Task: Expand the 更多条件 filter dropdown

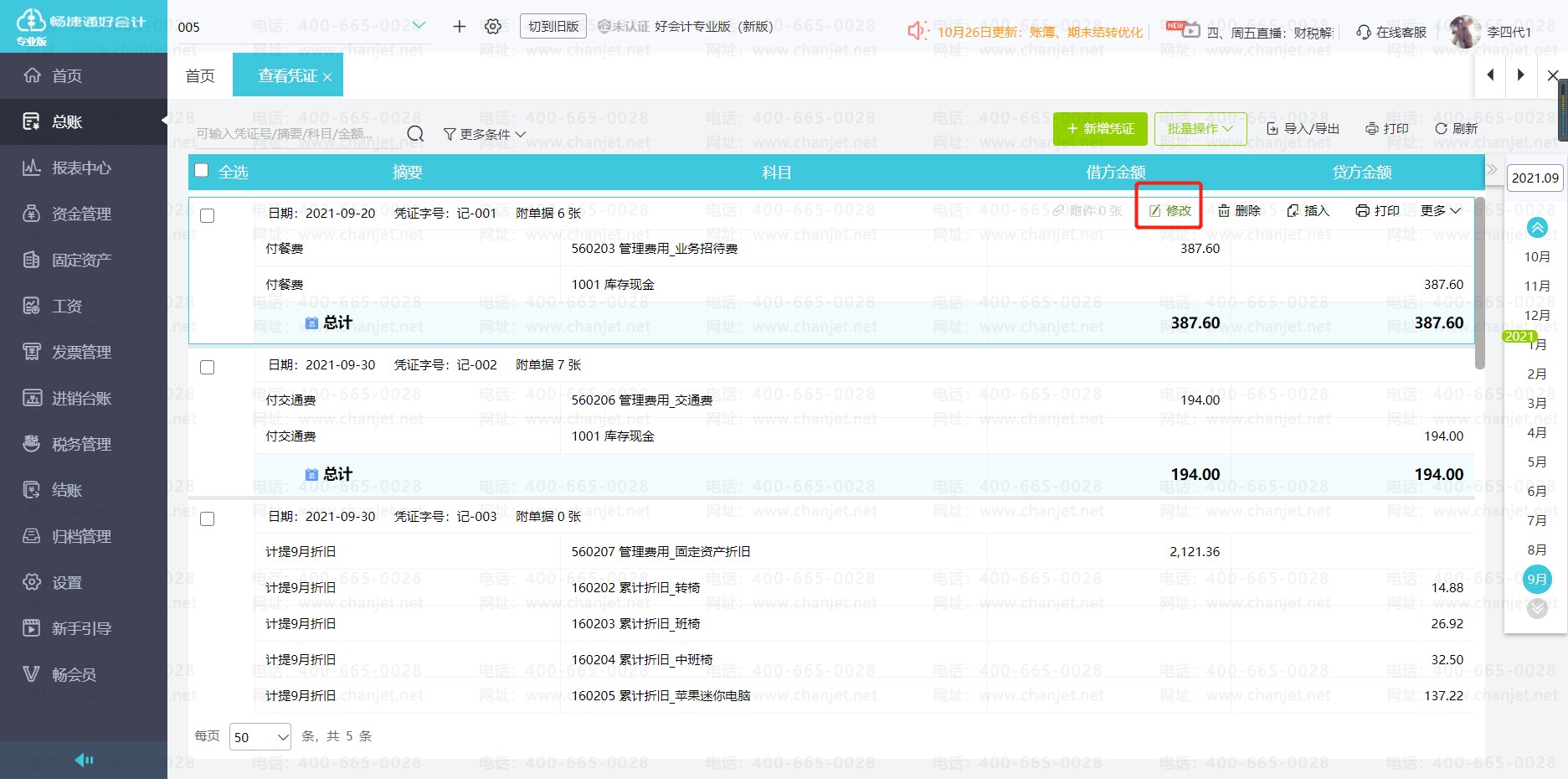Action: click(x=485, y=134)
